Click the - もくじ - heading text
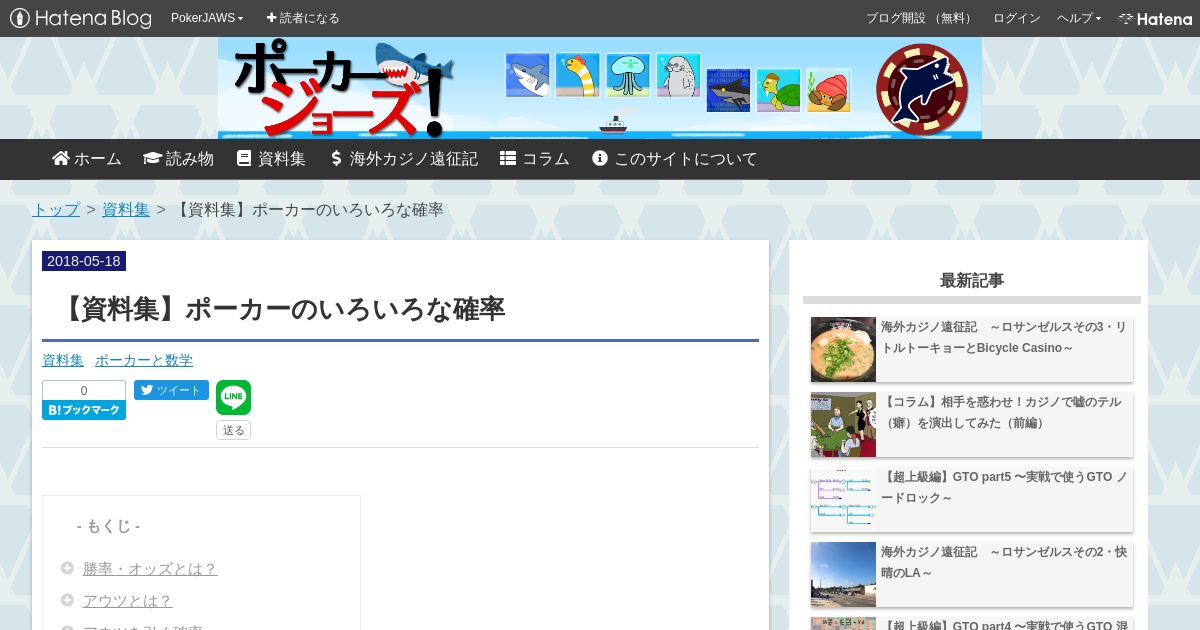This screenshot has height=630, width=1200. tap(108, 526)
